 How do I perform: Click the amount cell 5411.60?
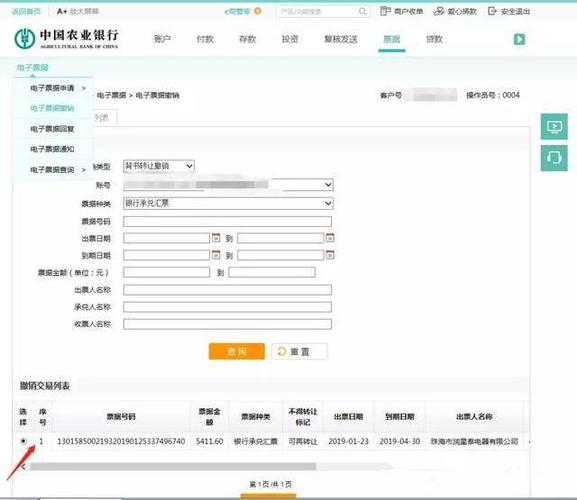point(209,441)
